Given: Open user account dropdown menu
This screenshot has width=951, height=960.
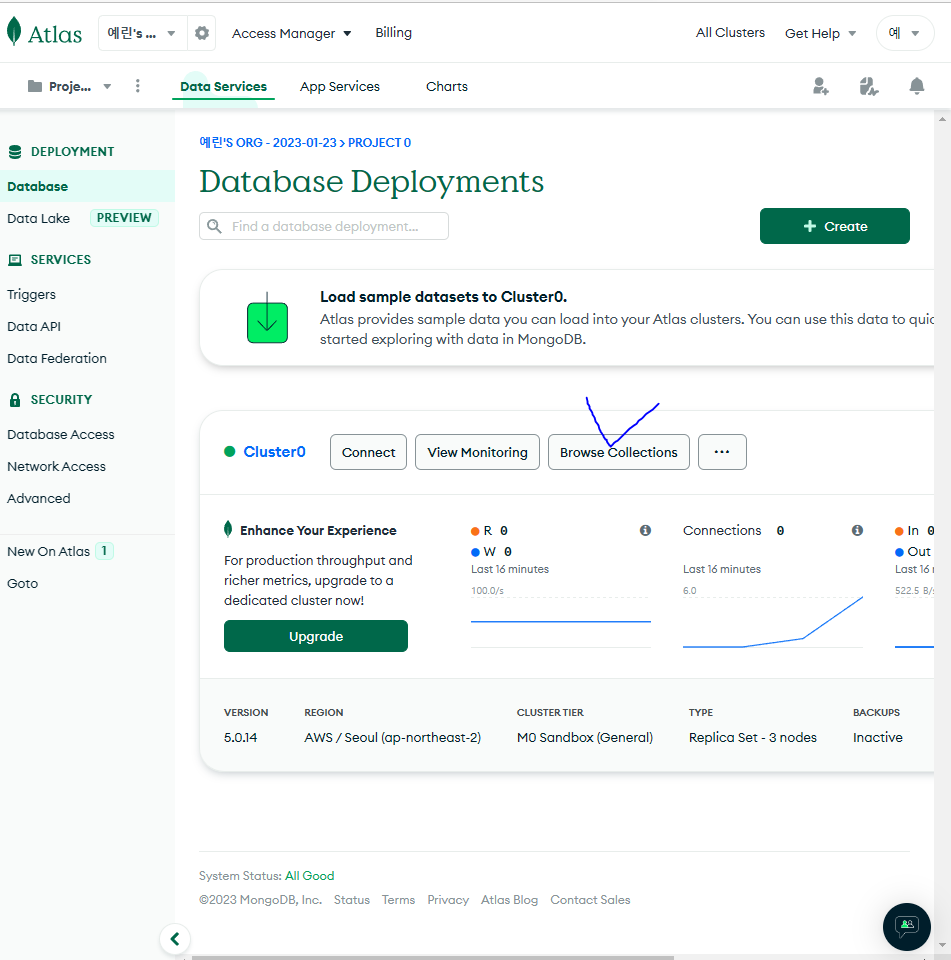Looking at the screenshot, I should click(904, 33).
